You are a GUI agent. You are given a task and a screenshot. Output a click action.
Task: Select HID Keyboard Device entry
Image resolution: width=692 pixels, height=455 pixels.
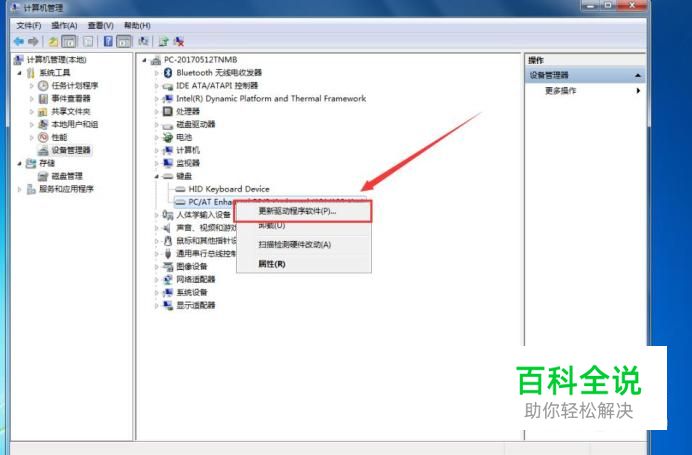[229, 189]
